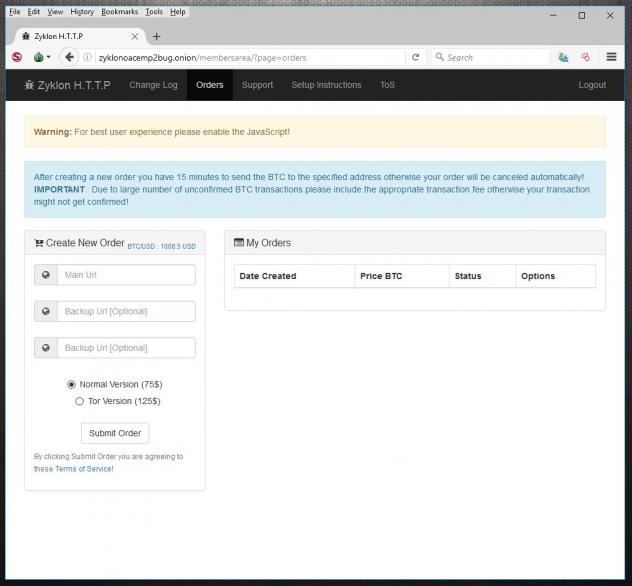Open a new tab with the plus button
The image size is (632, 586).
pos(156,36)
